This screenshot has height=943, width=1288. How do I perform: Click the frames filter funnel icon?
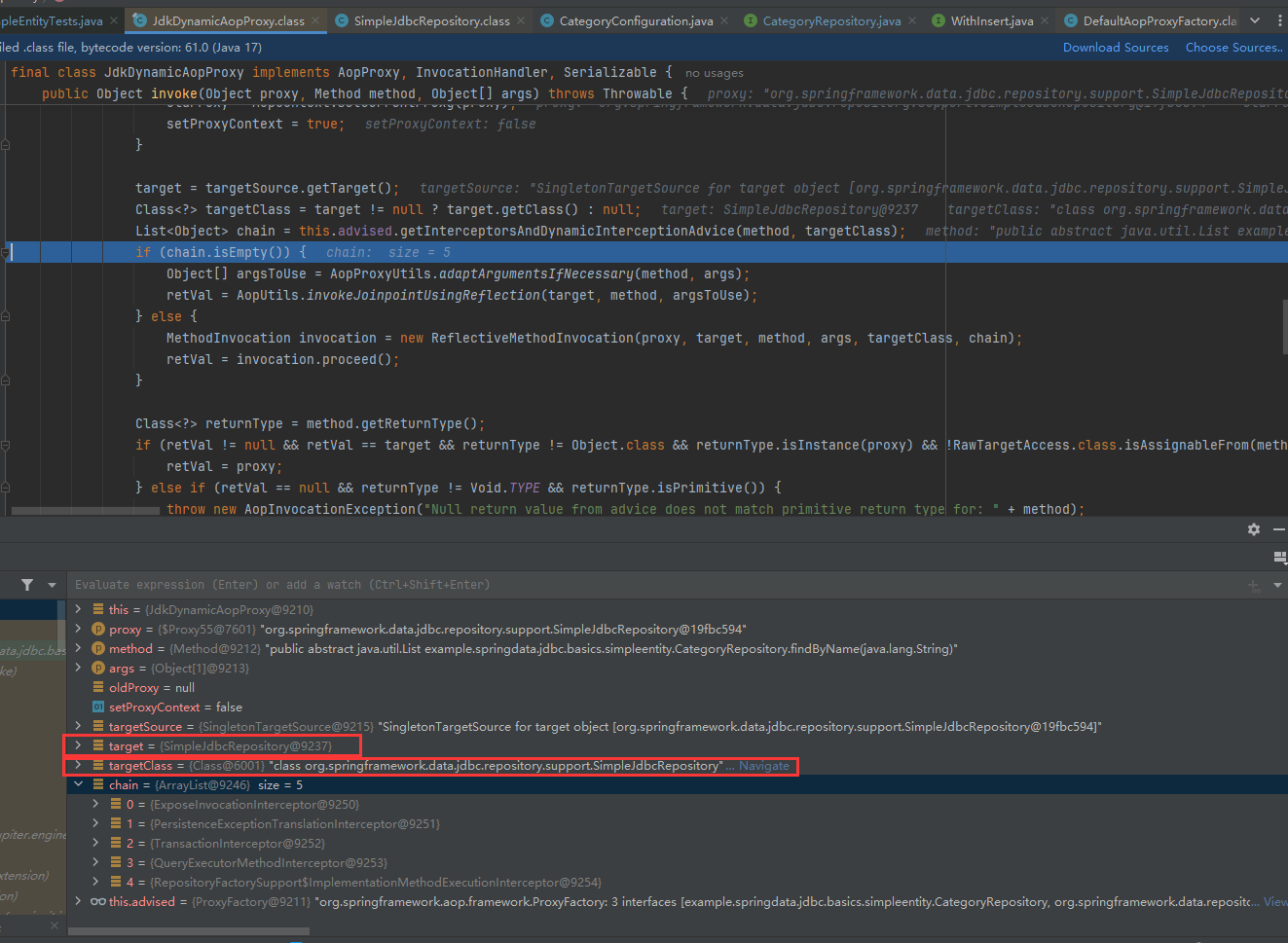point(27,585)
